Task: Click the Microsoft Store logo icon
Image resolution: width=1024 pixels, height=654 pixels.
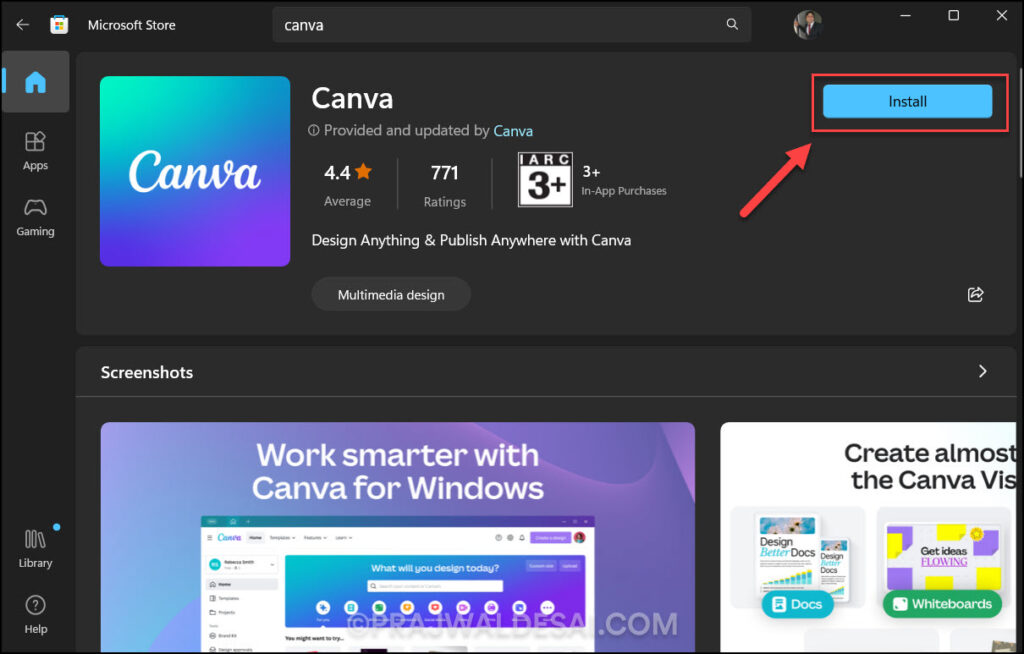Action: 59,25
